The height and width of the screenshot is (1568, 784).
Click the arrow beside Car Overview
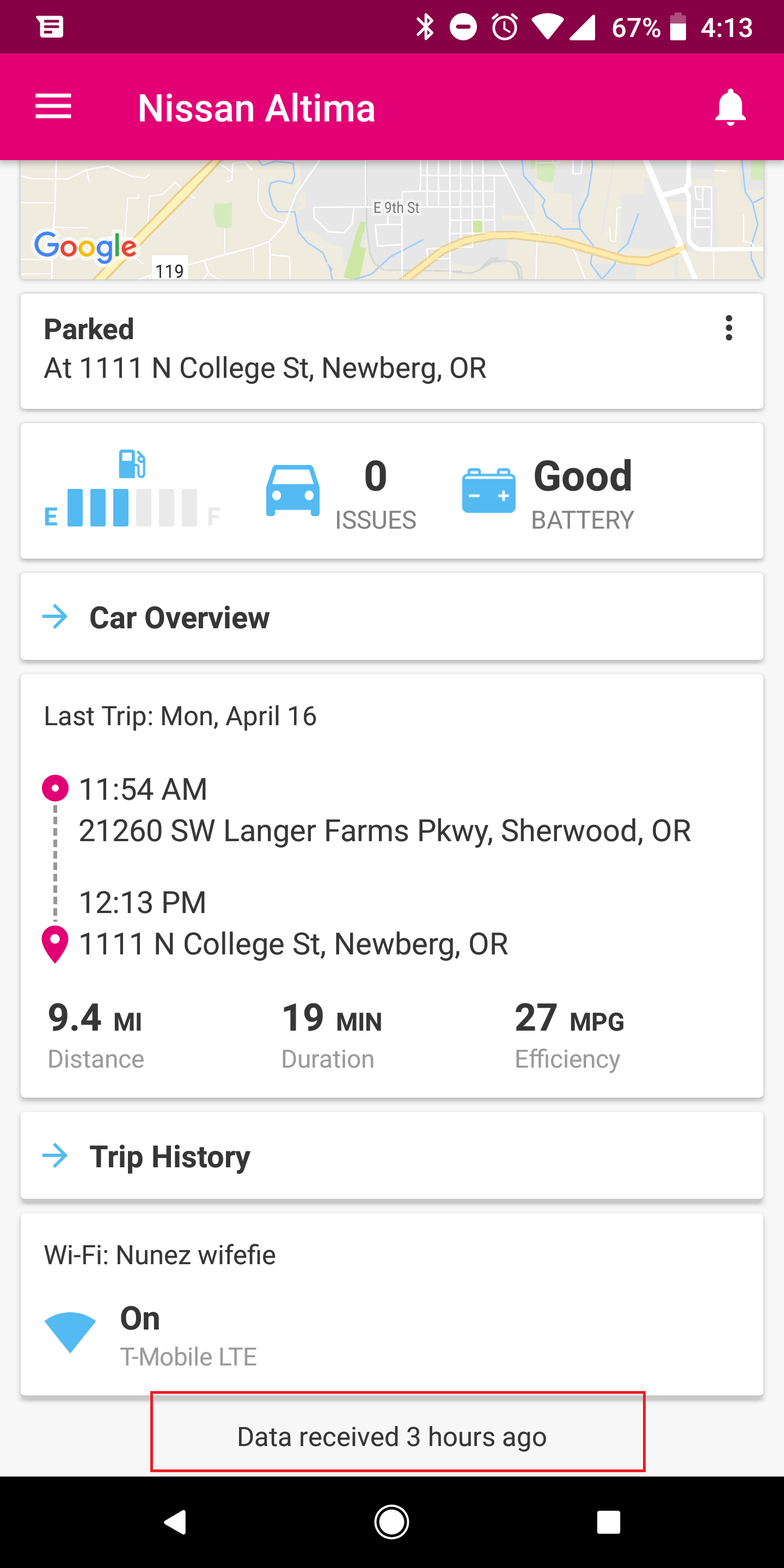click(x=56, y=617)
